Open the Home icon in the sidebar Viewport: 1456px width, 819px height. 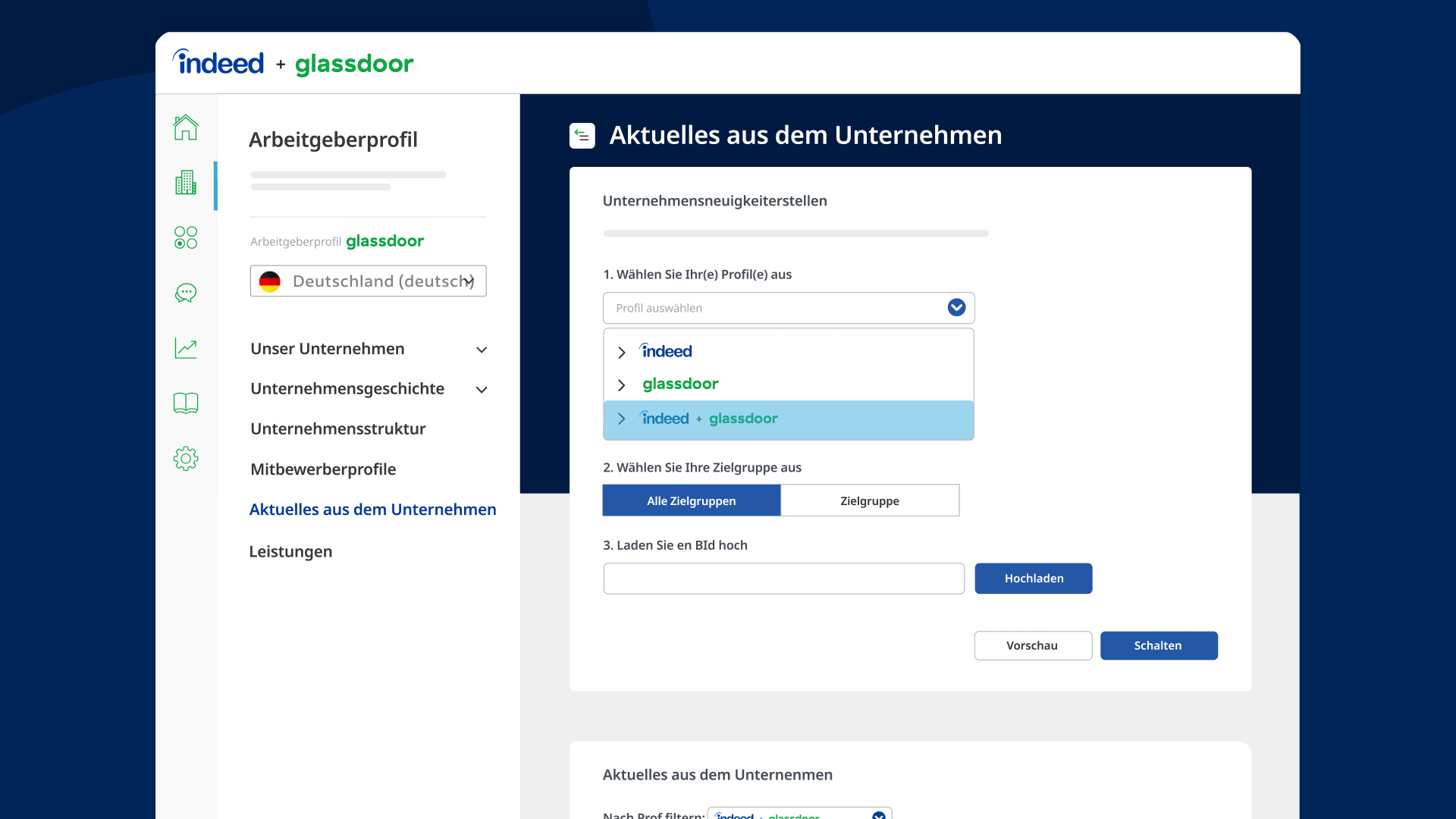tap(186, 127)
